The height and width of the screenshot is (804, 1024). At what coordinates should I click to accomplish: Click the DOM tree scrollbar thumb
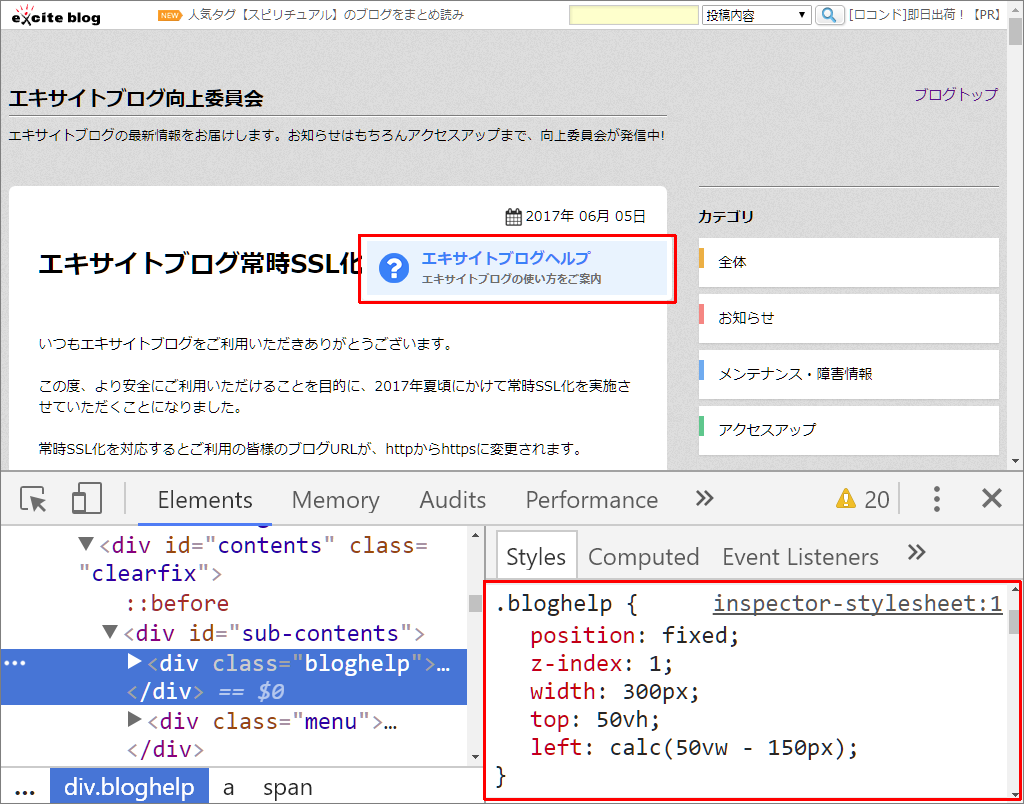click(x=475, y=603)
